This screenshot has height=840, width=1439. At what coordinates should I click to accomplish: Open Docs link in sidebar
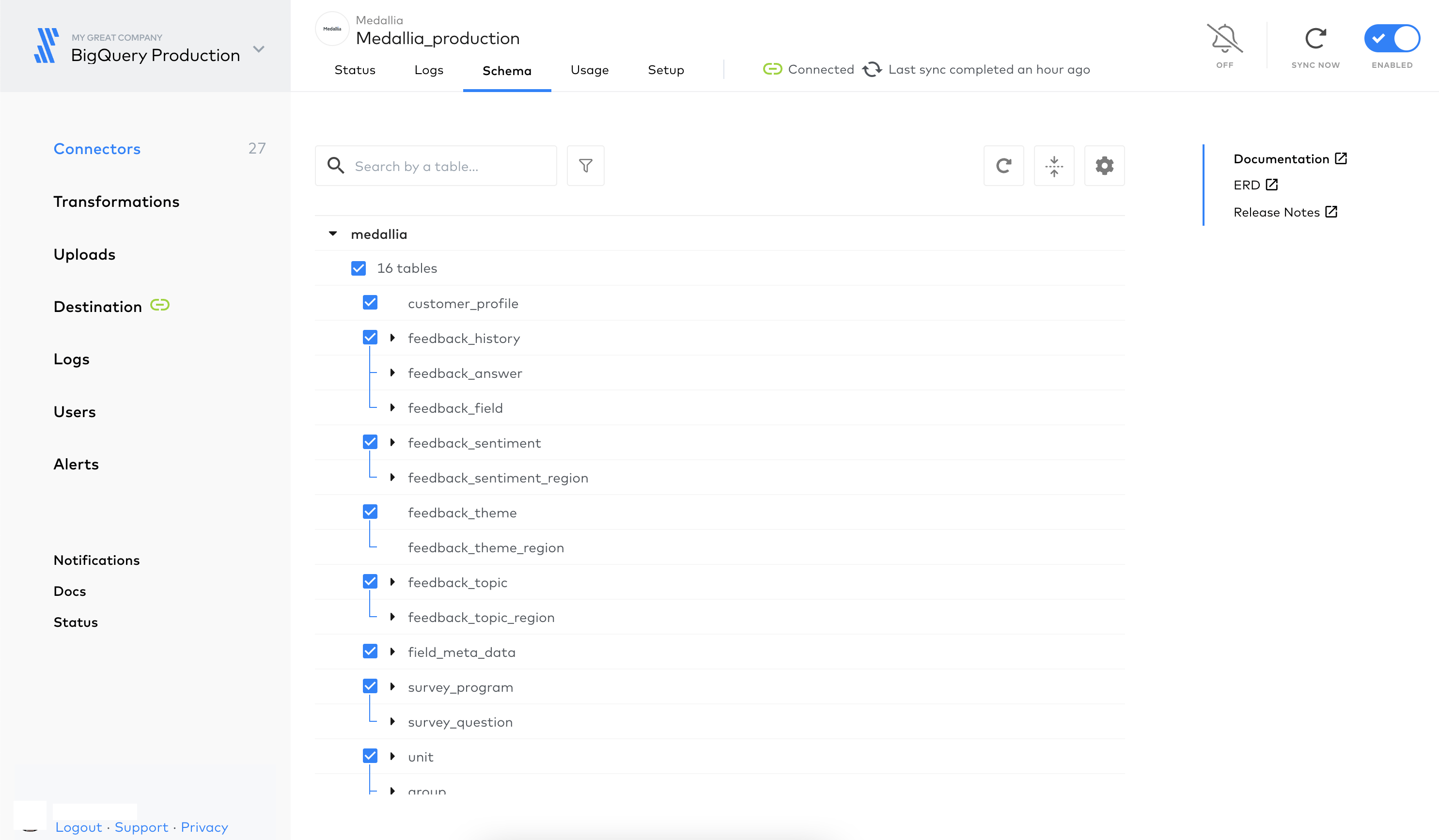click(x=70, y=591)
